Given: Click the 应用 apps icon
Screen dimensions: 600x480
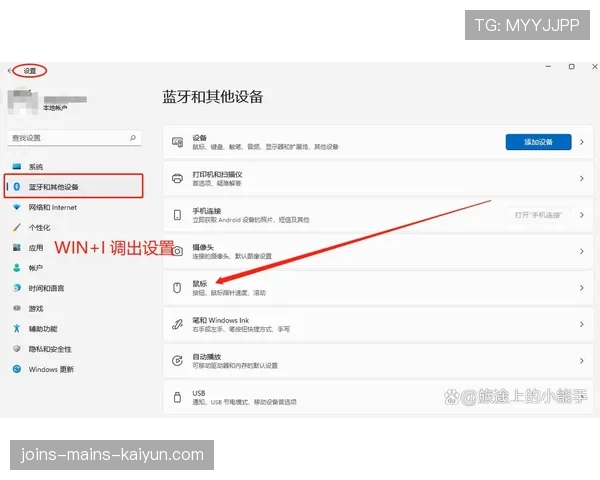Looking at the screenshot, I should [x=17, y=248].
